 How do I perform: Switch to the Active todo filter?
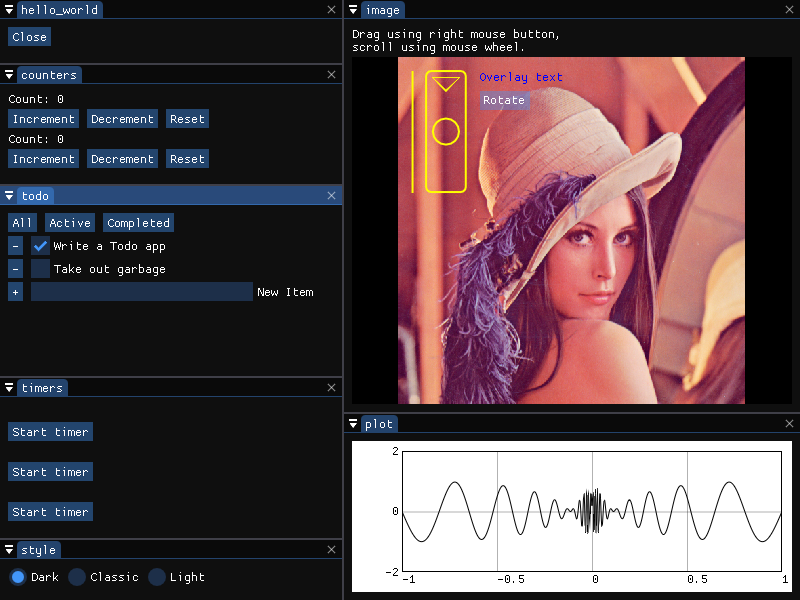click(x=69, y=222)
